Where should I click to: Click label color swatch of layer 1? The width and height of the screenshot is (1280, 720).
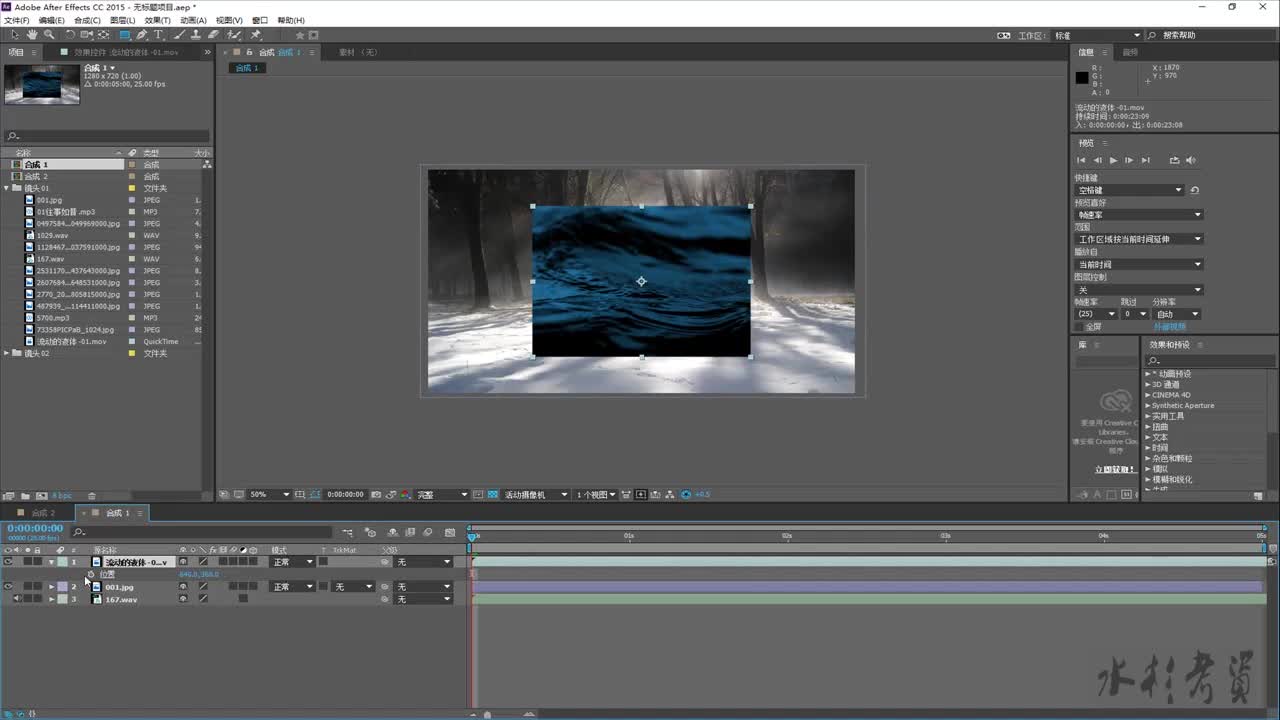[x=62, y=562]
